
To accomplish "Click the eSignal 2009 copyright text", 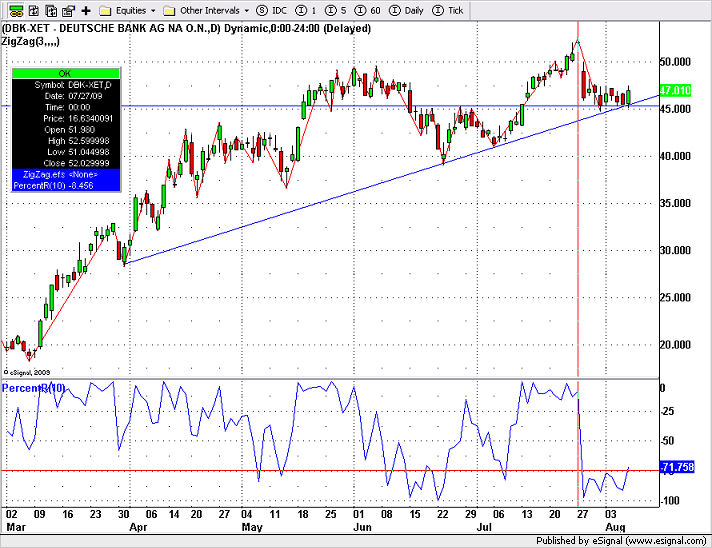I will 26,372.
